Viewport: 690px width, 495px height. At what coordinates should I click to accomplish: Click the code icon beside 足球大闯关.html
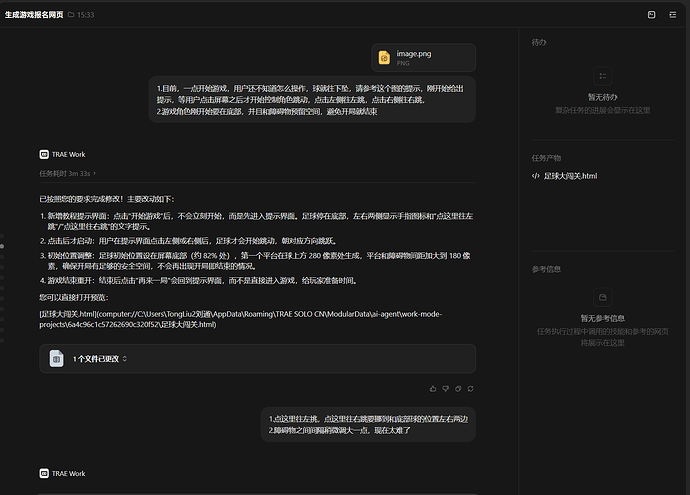point(536,176)
